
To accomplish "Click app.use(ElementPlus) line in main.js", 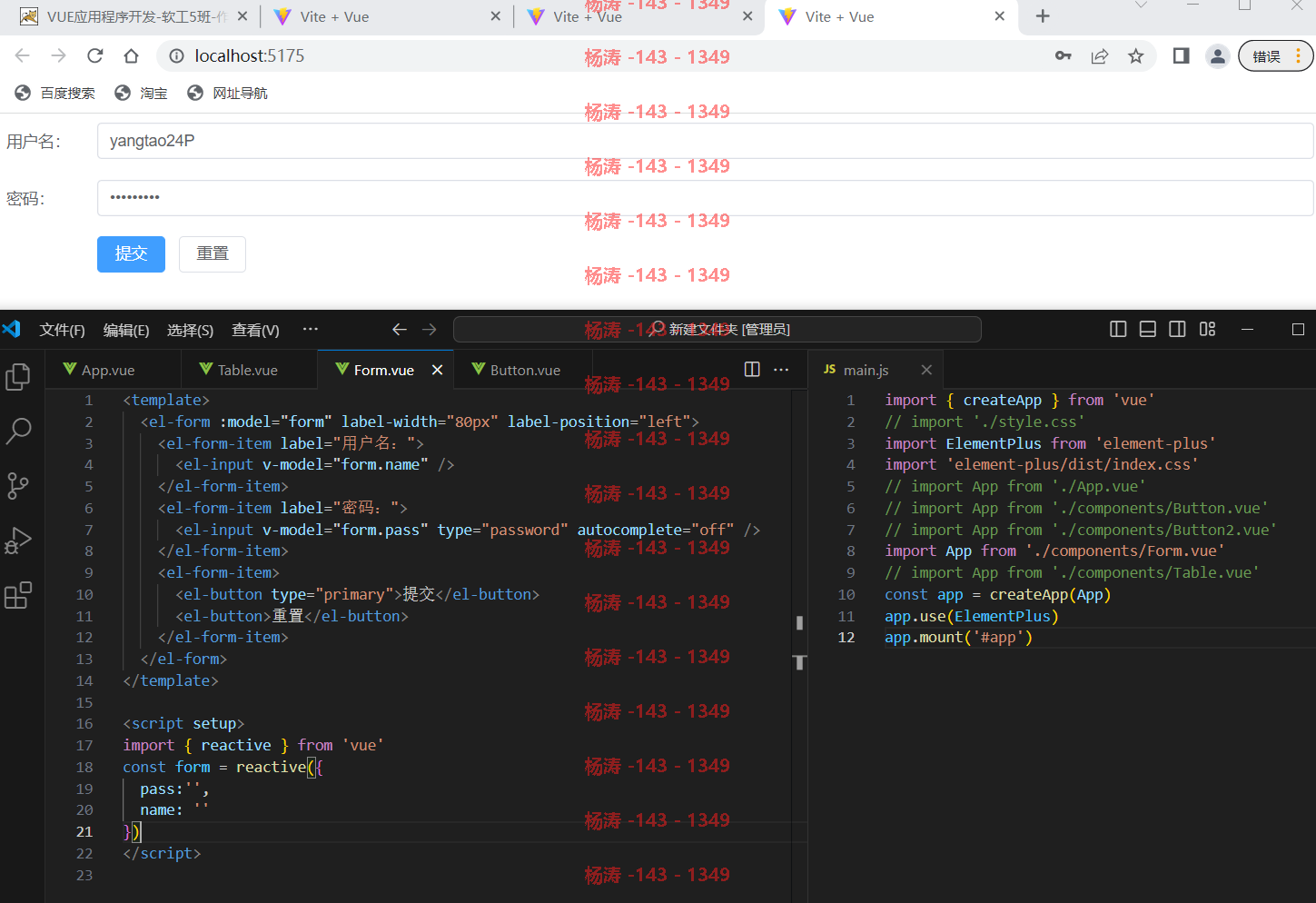I will 972,616.
